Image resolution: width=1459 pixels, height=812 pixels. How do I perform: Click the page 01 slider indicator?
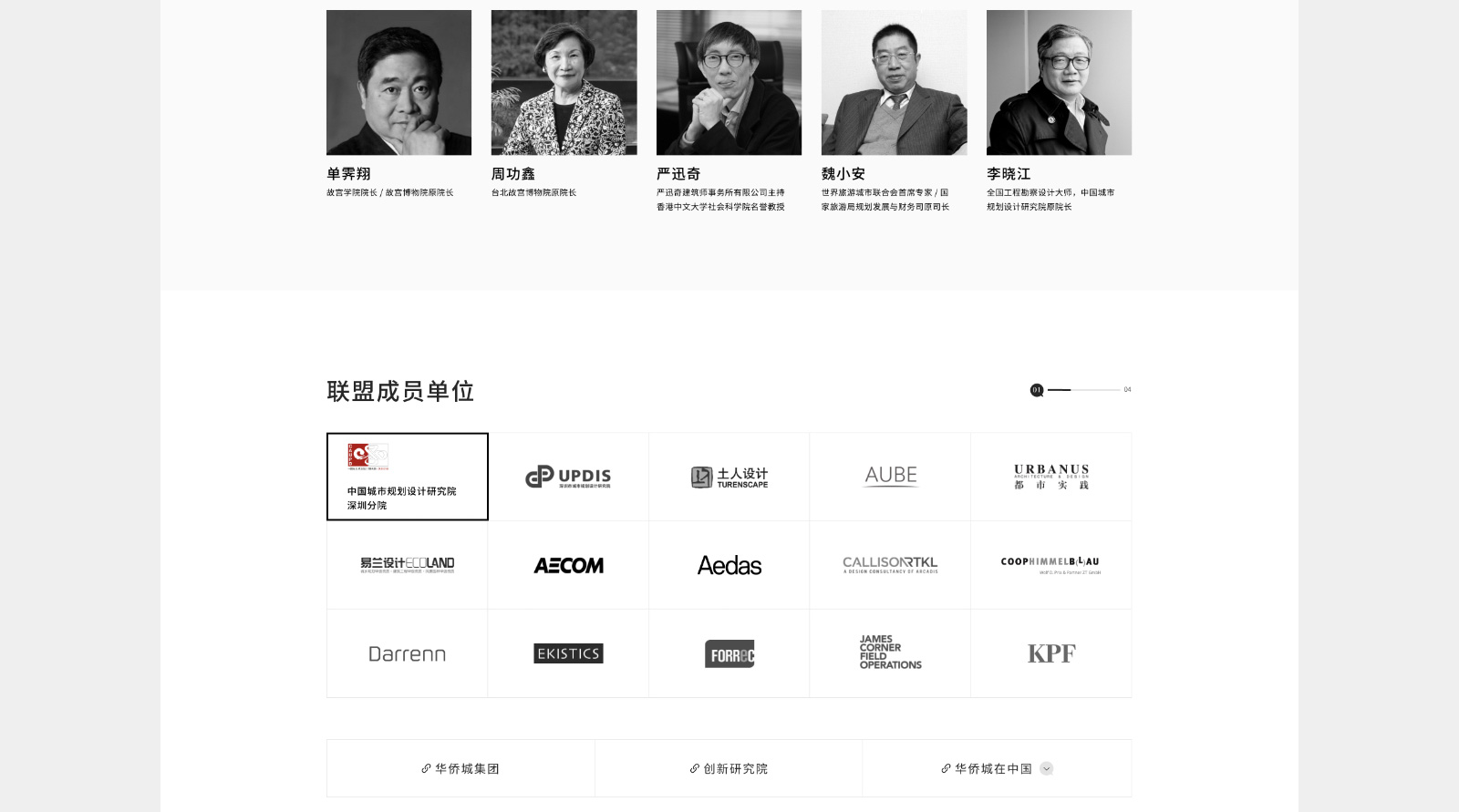point(1037,390)
